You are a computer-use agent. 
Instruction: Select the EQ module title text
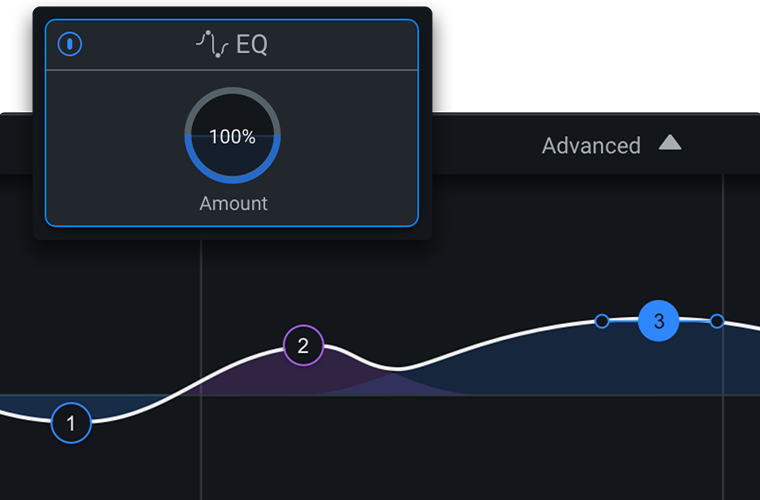point(252,45)
